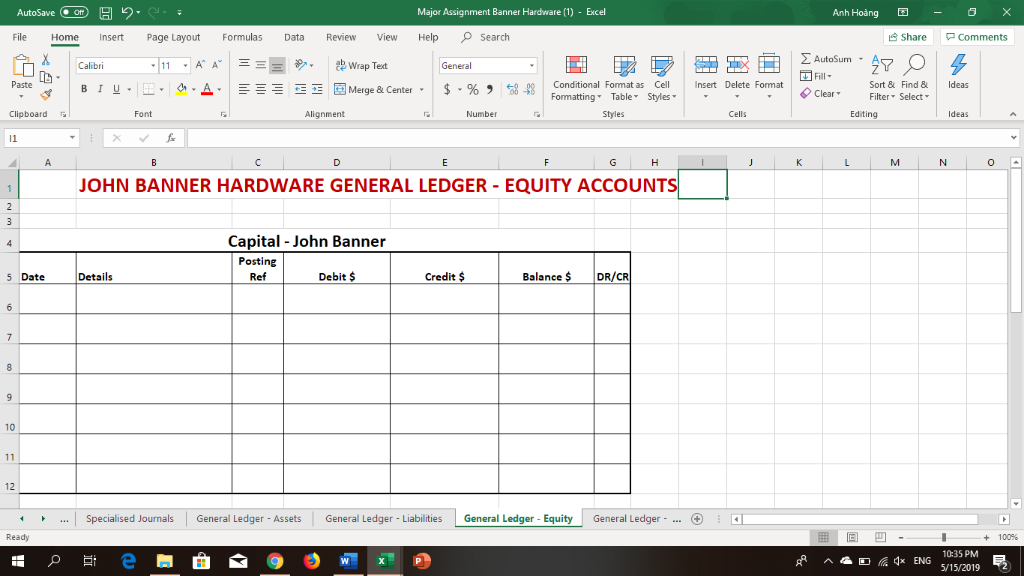Viewport: 1024px width, 576px height.
Task: Click the Format Painter icon
Action: click(46, 94)
